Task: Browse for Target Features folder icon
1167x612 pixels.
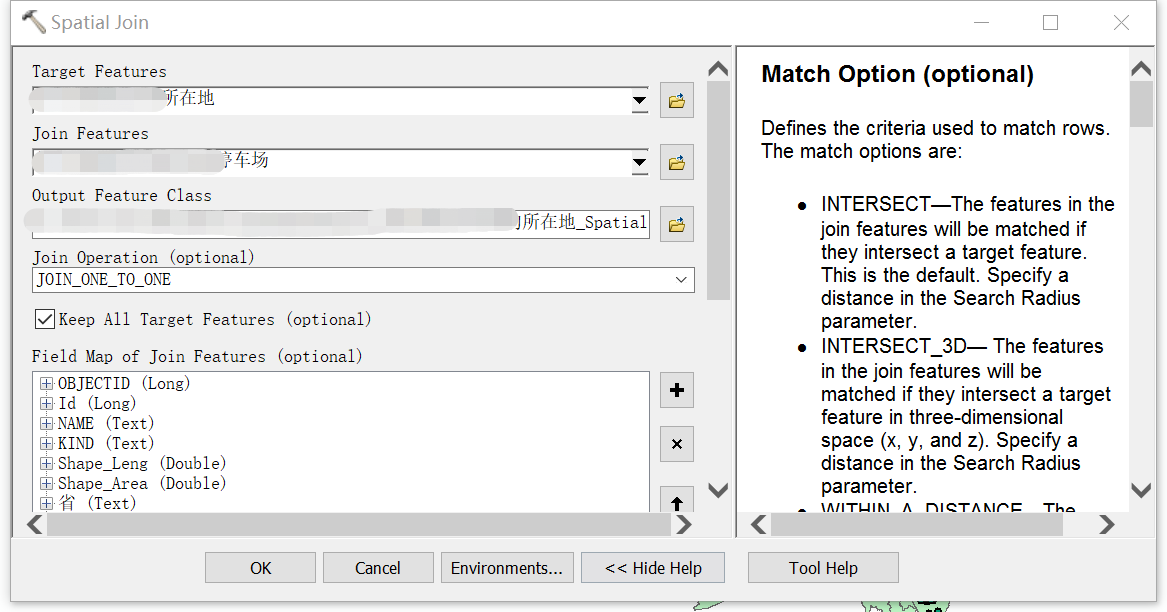Action: coord(677,101)
